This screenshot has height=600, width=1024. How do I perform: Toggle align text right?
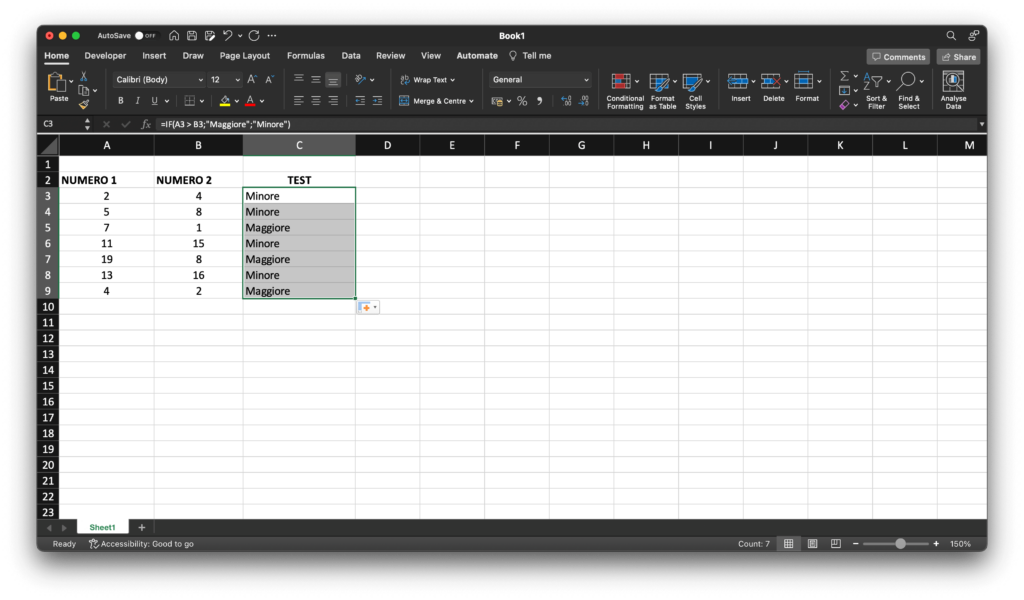333,101
